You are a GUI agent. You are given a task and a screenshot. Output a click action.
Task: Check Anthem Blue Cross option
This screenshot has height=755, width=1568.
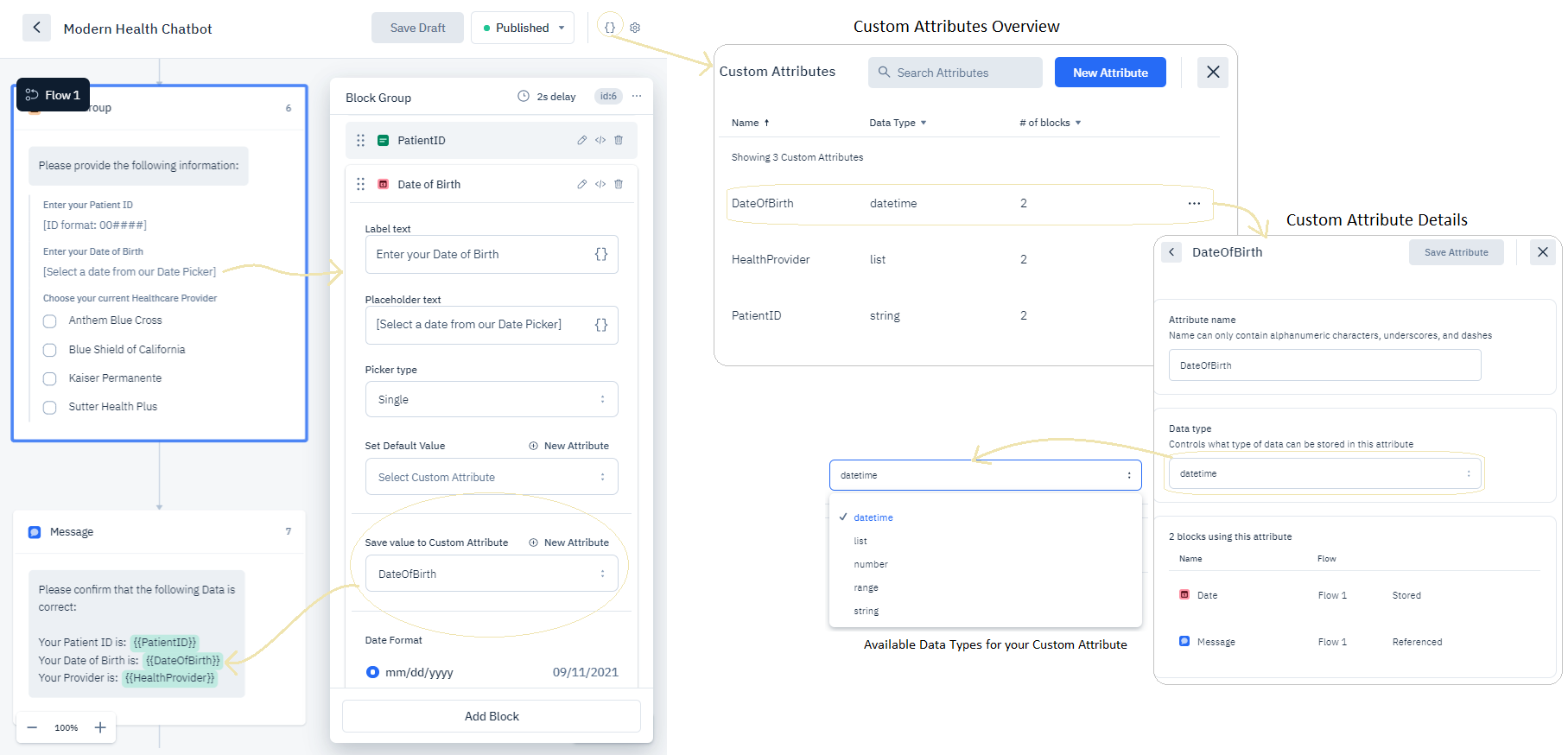(50, 321)
